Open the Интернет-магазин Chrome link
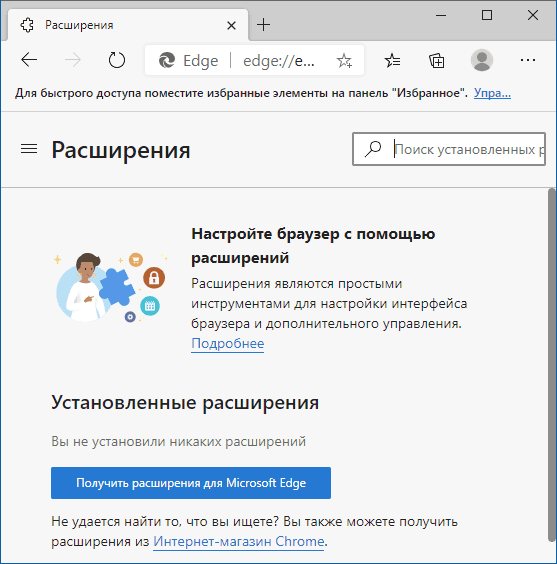The image size is (557, 564). (239, 541)
